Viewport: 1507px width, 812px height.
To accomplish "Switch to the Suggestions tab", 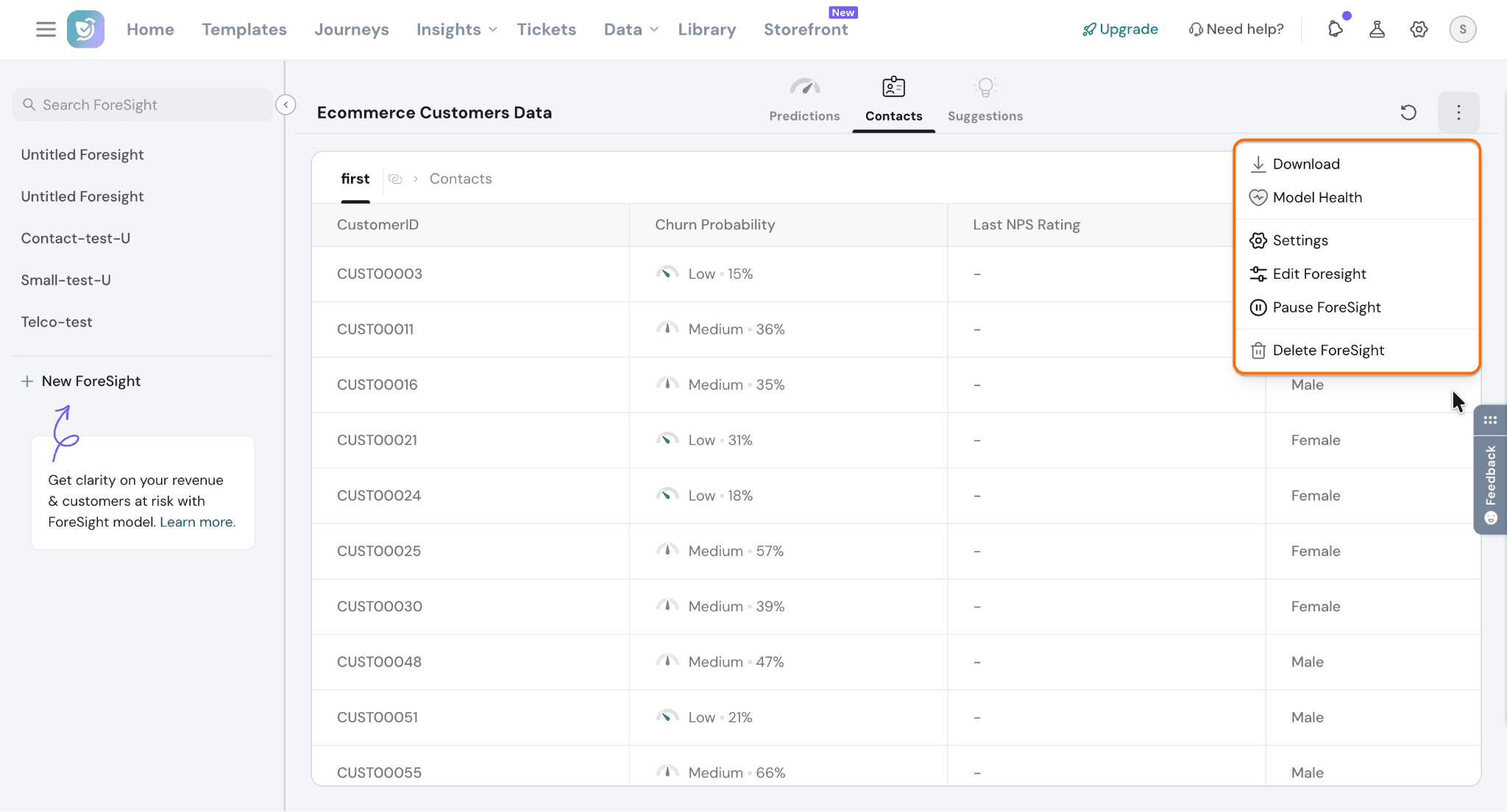I will [985, 101].
